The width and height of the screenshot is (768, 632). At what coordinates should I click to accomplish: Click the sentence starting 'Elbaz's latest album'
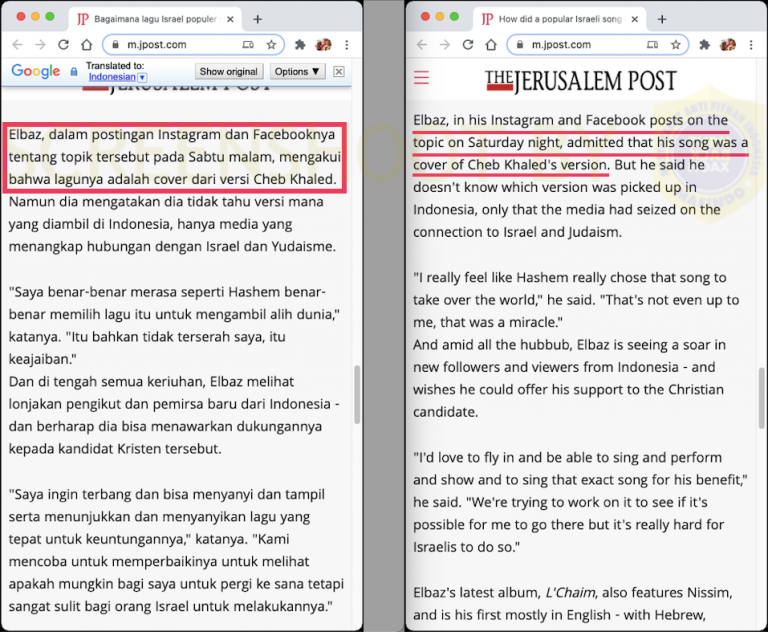[x=573, y=604]
